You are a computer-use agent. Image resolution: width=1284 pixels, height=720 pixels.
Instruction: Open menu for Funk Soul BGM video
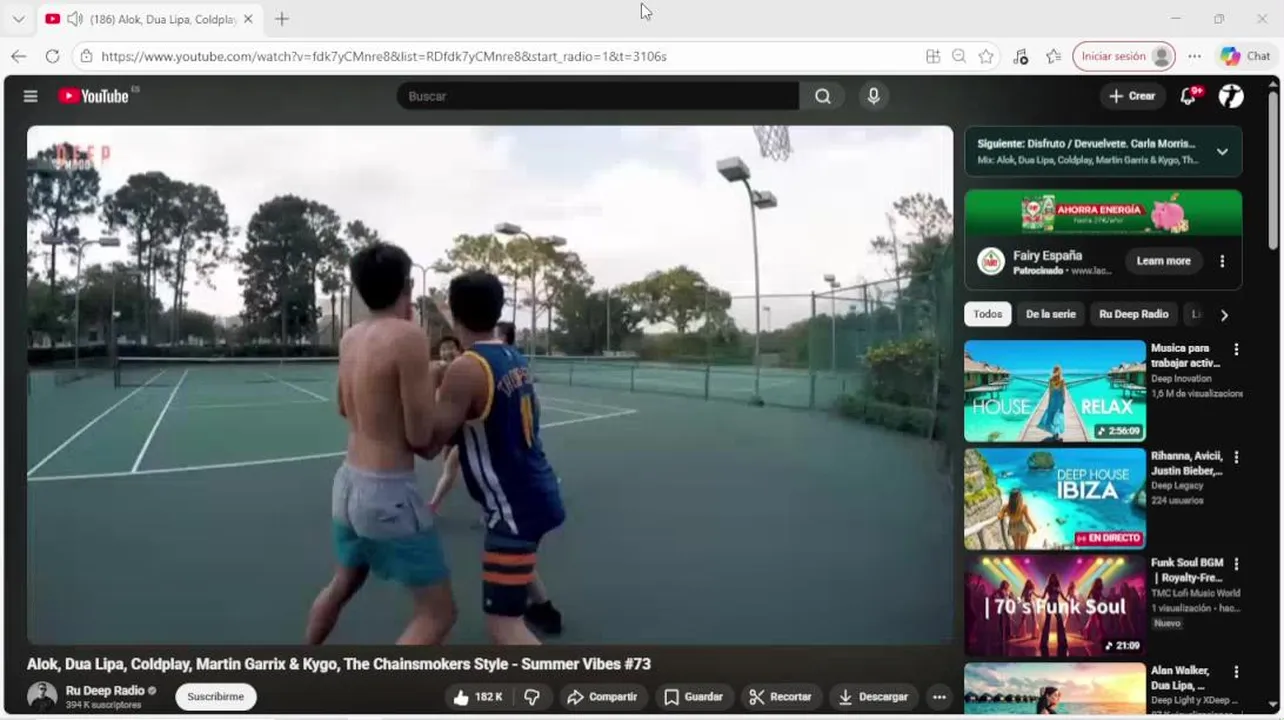pos(1236,564)
